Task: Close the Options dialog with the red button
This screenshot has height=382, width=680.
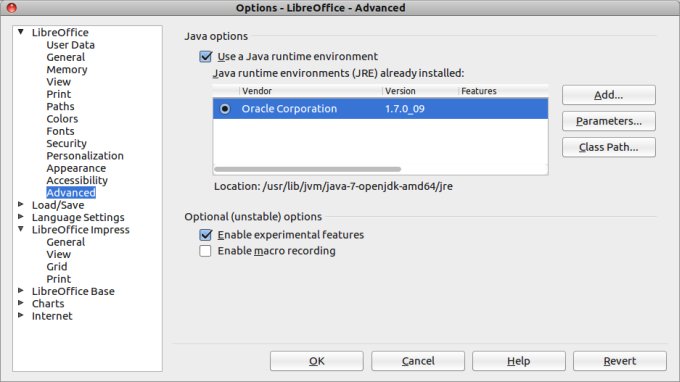Action: (x=12, y=8)
